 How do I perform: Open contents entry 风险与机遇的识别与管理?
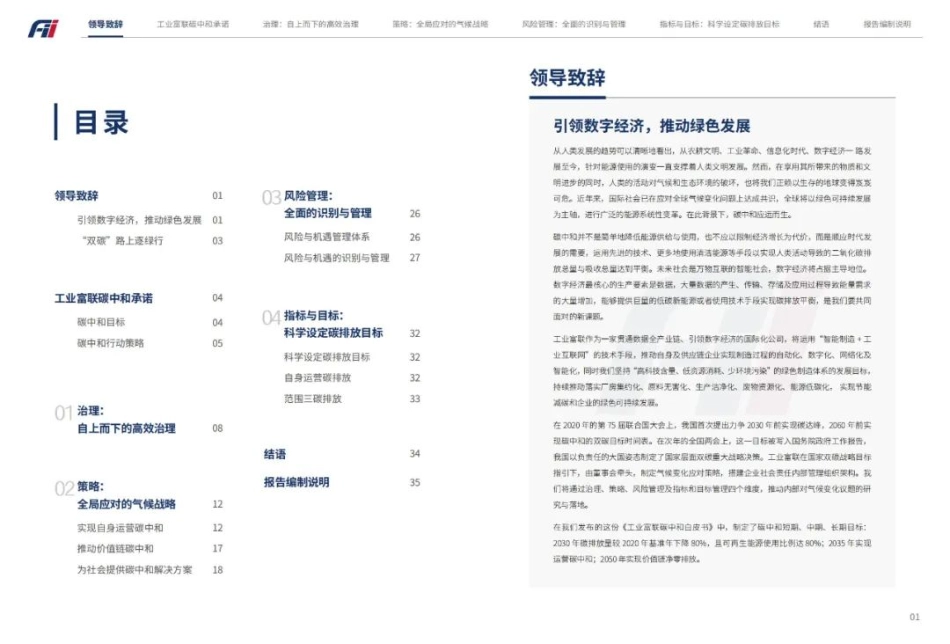337,257
